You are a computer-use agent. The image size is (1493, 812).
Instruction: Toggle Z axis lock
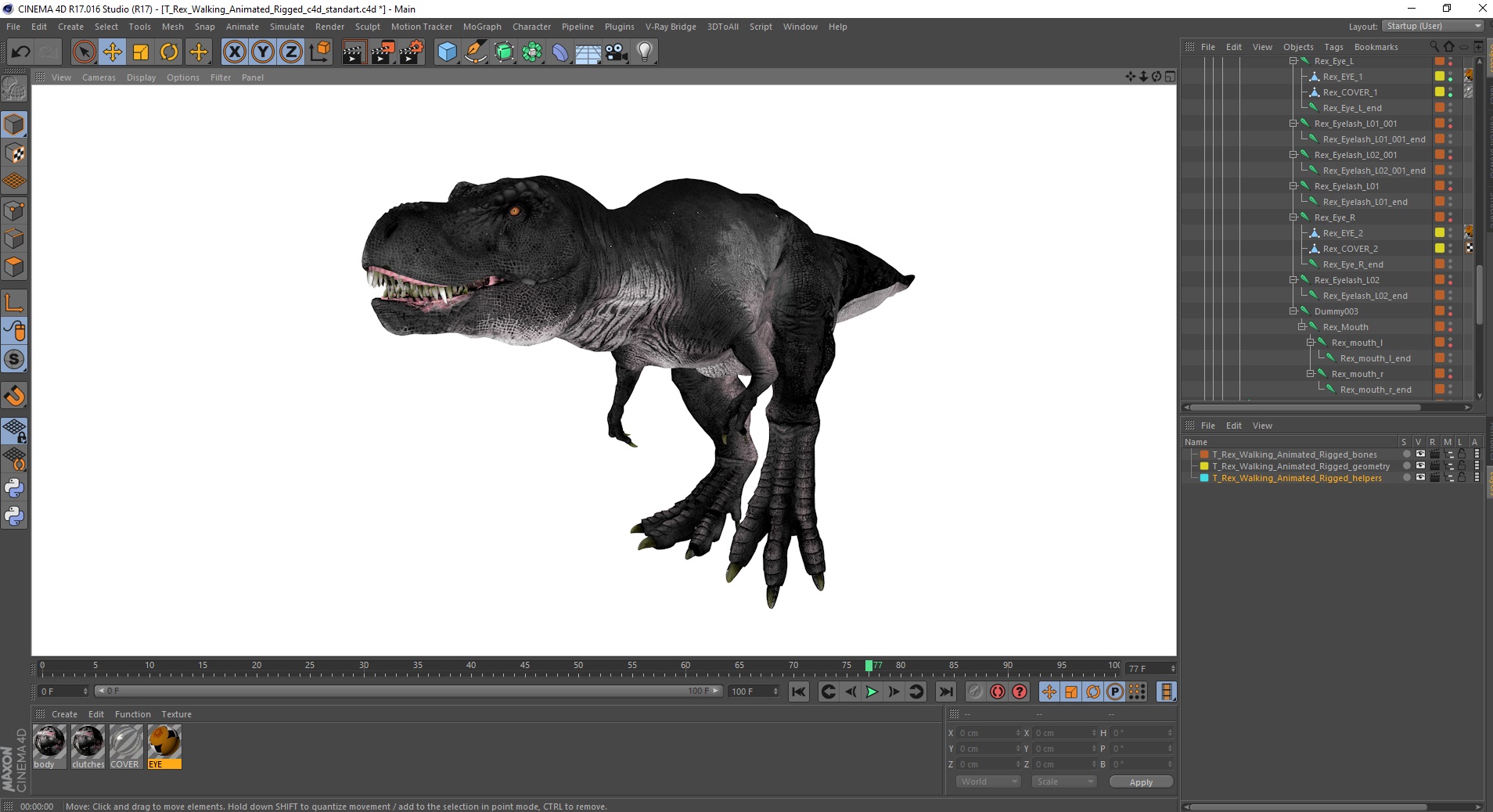[x=291, y=52]
